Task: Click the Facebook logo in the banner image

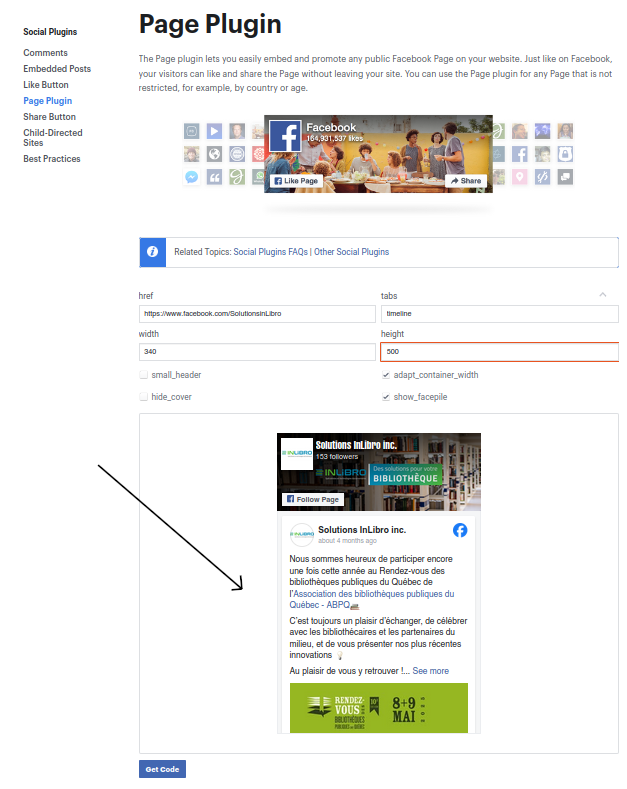Action: tap(285, 136)
